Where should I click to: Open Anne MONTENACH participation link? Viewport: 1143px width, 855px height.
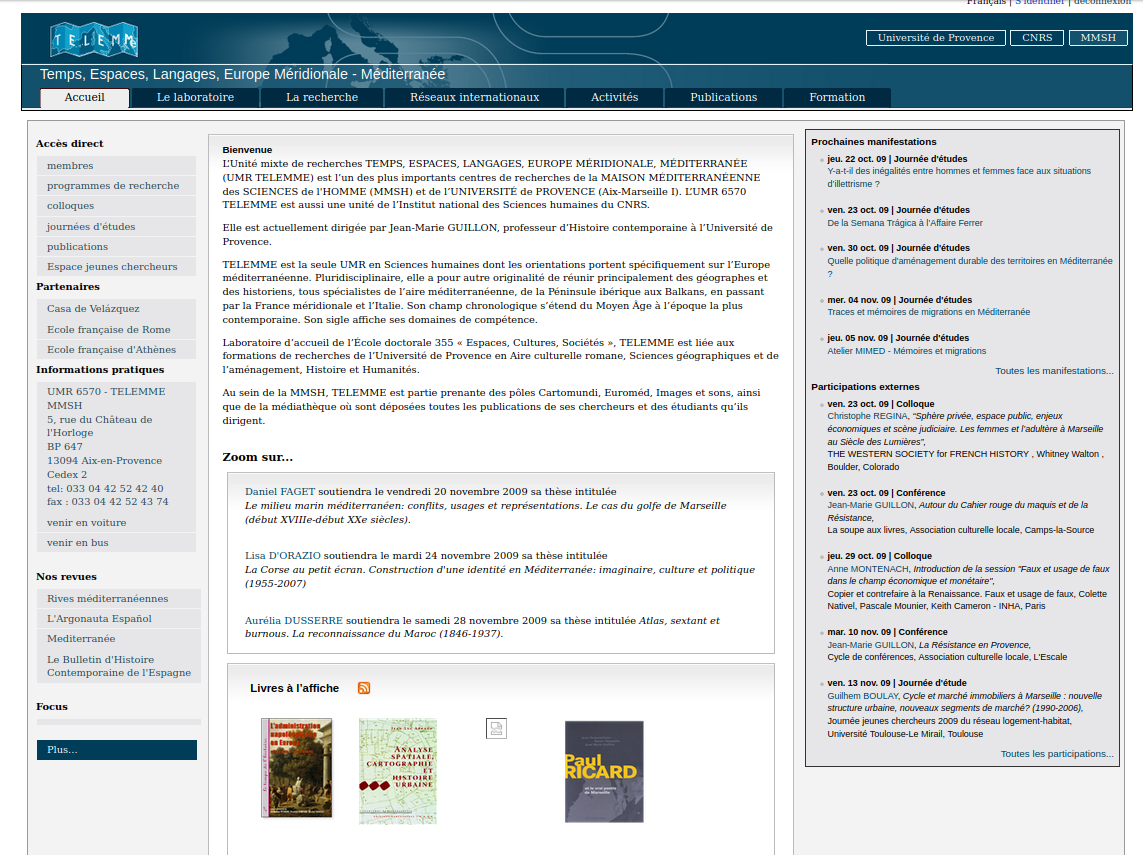tap(868, 569)
